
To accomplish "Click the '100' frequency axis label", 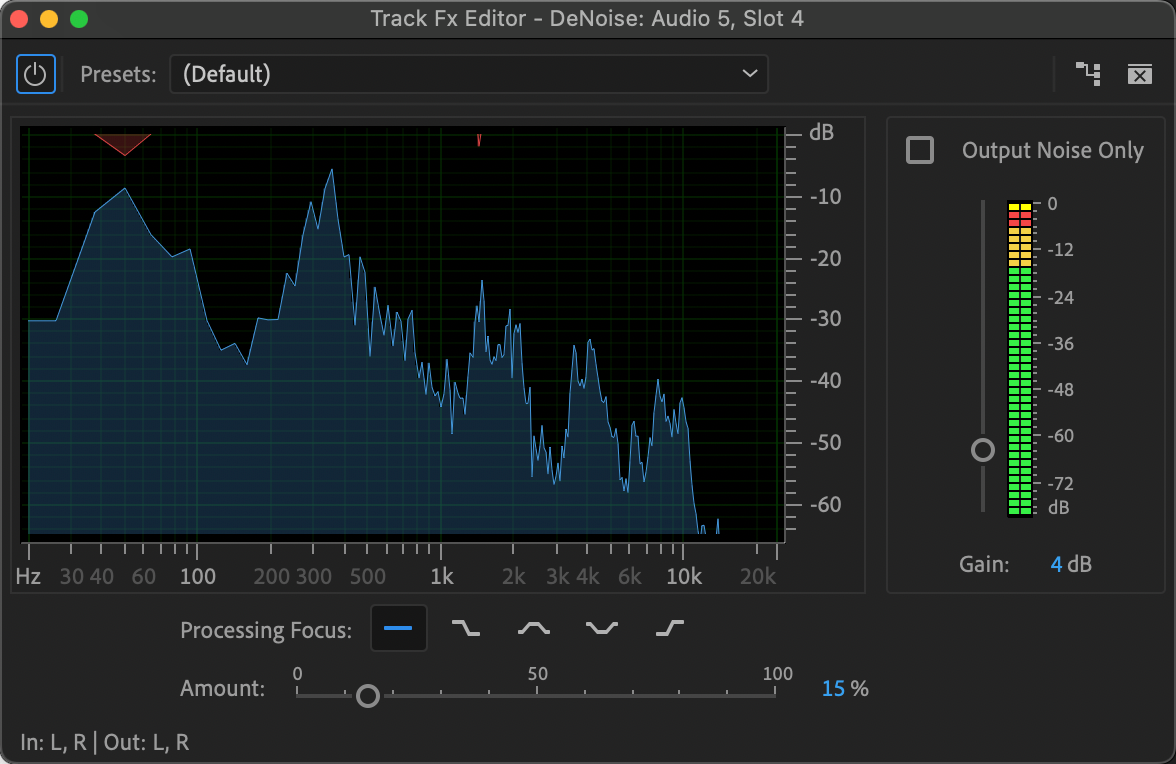I will tap(197, 577).
